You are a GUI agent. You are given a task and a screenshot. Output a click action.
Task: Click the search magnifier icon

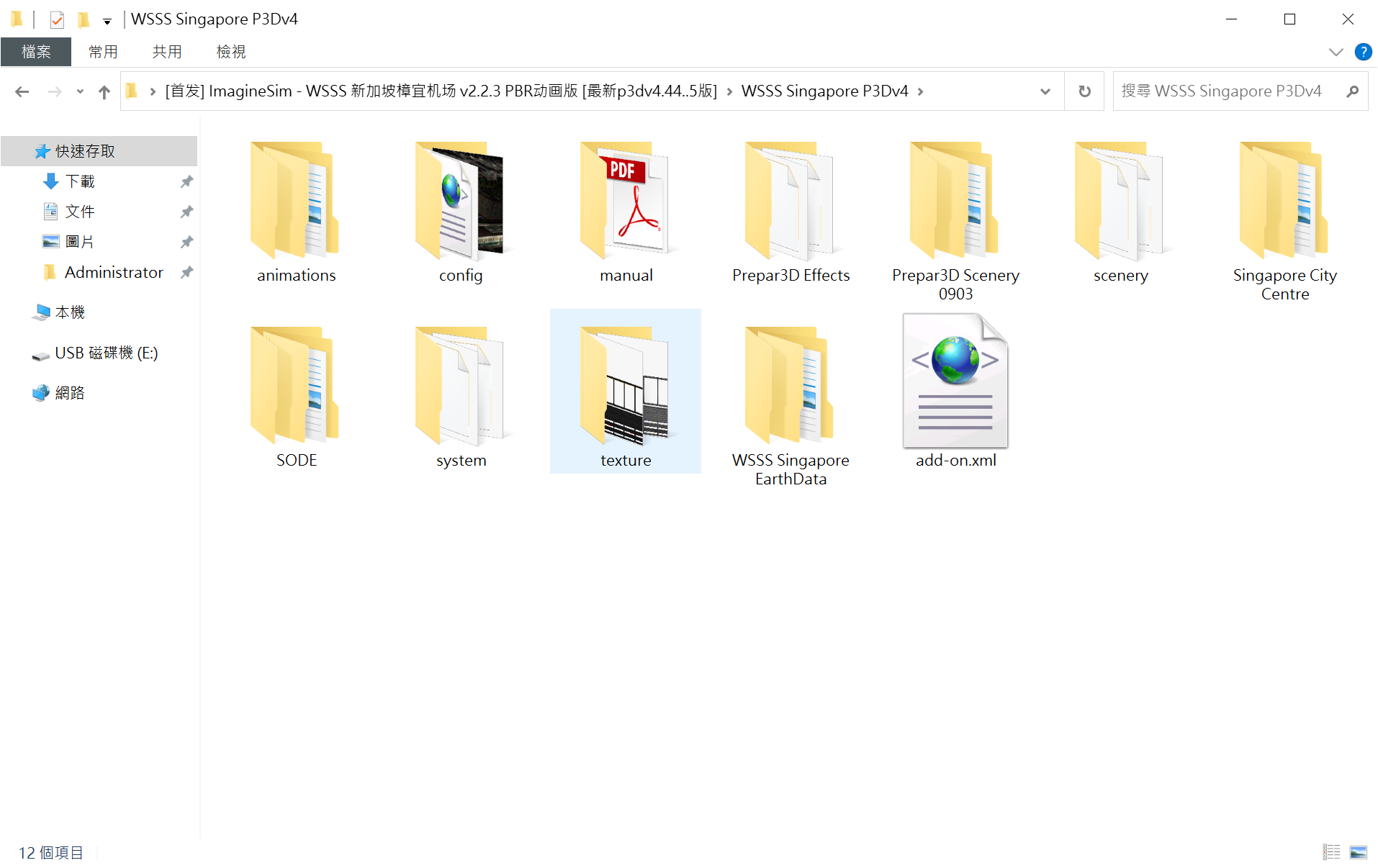[x=1352, y=91]
